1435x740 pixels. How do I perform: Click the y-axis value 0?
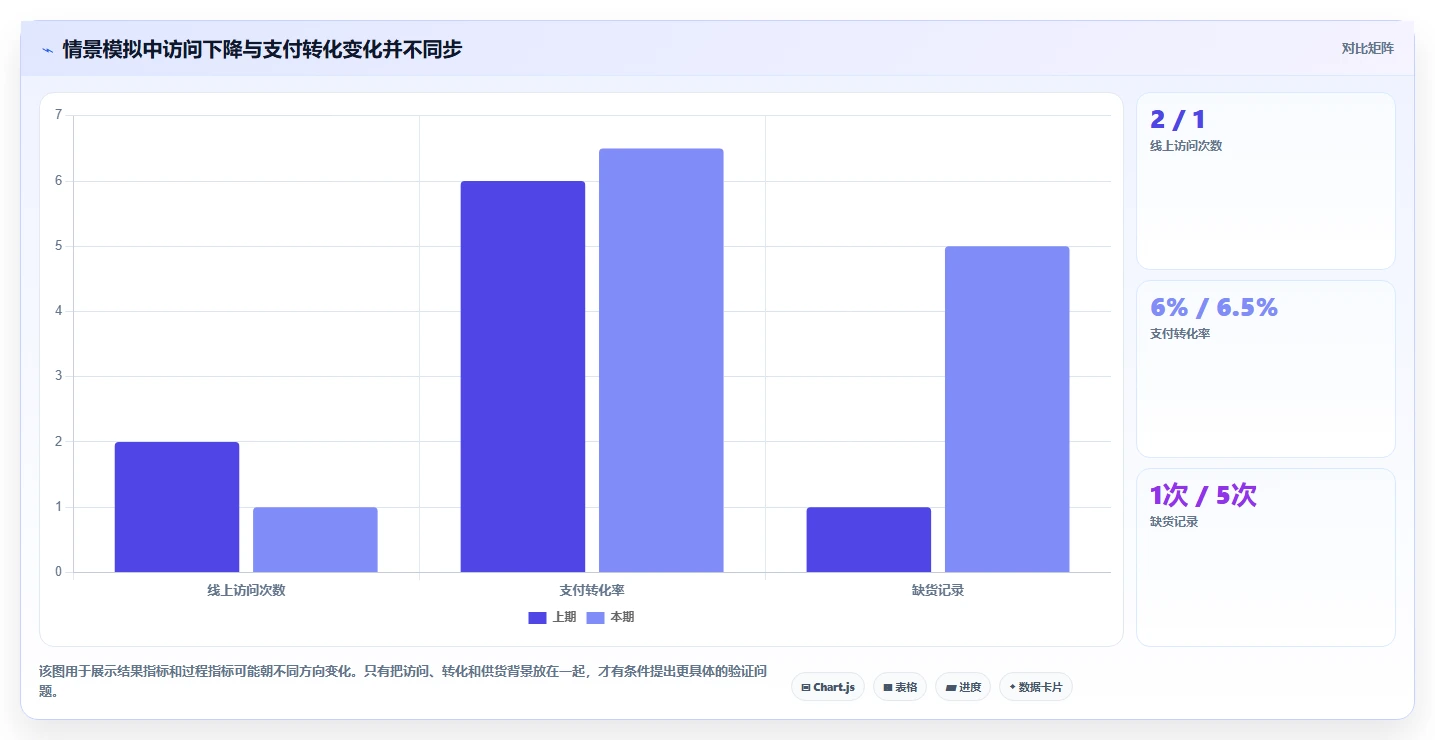(58, 572)
